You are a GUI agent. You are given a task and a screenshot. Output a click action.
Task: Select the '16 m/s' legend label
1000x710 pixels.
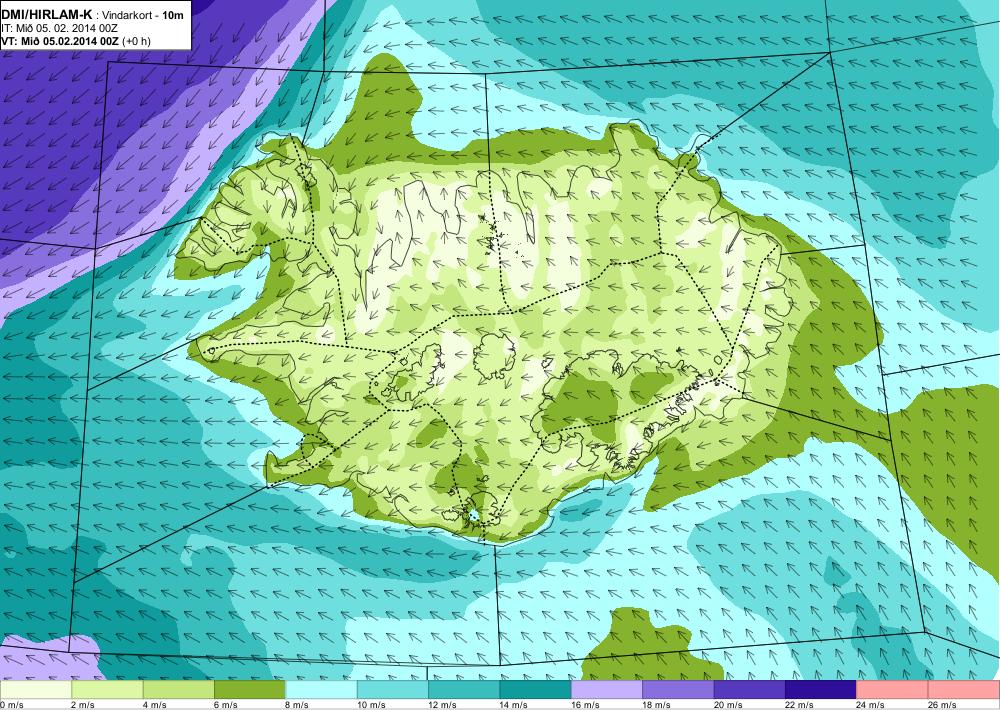pyautogui.click(x=585, y=704)
